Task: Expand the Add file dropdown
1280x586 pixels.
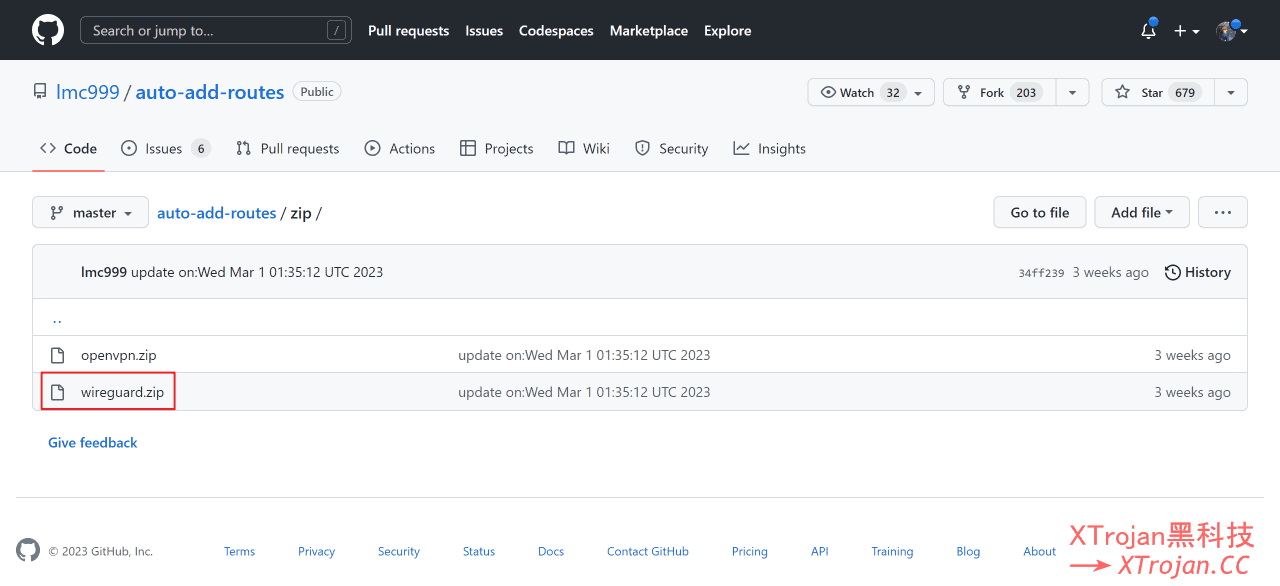Action: pos(1142,212)
